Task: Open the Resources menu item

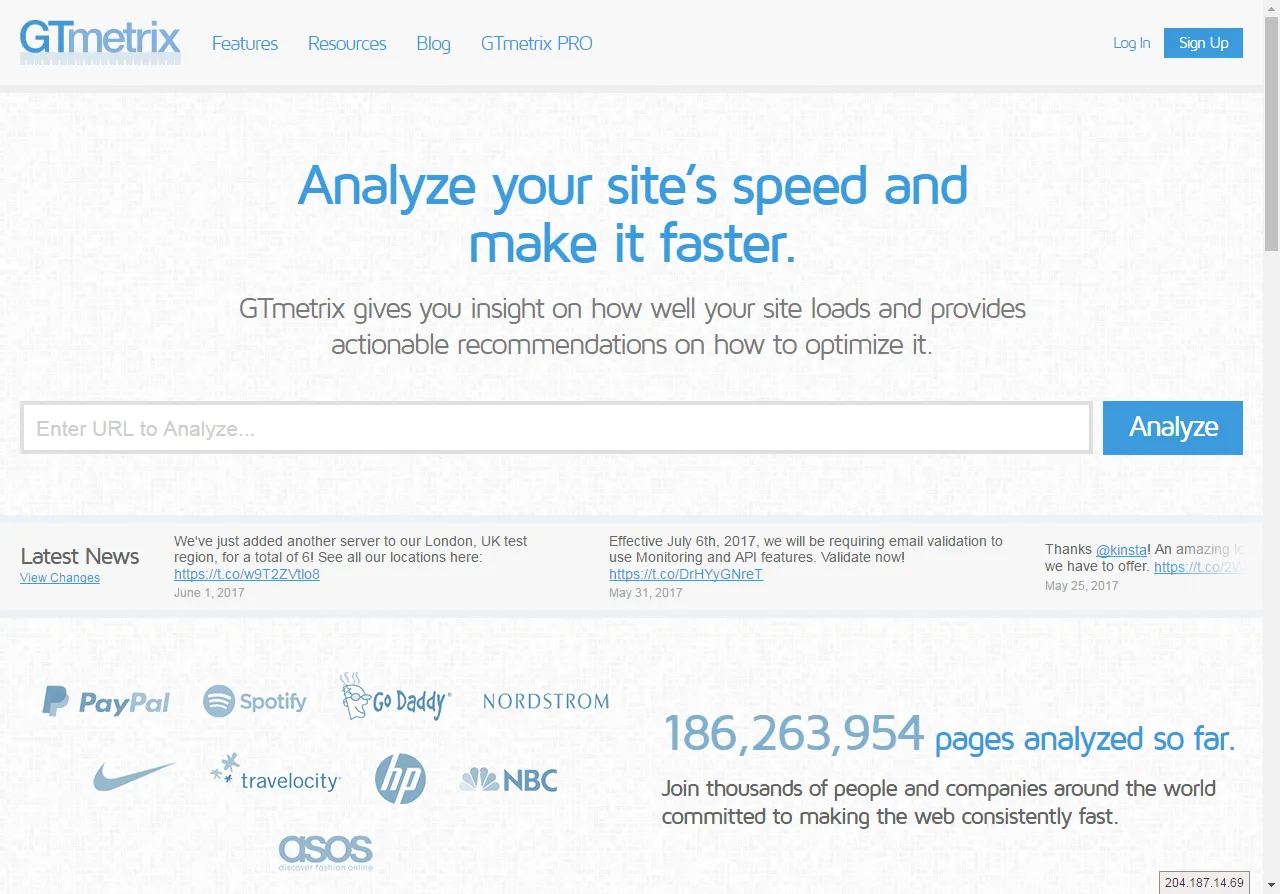Action: [x=347, y=43]
